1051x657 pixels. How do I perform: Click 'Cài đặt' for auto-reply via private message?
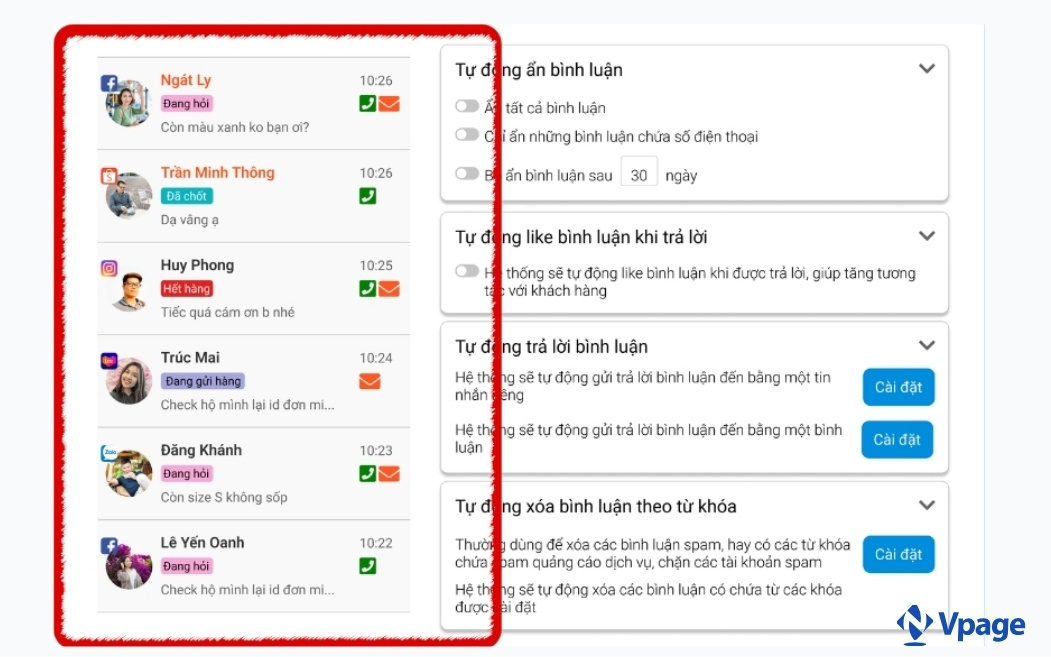click(x=898, y=387)
